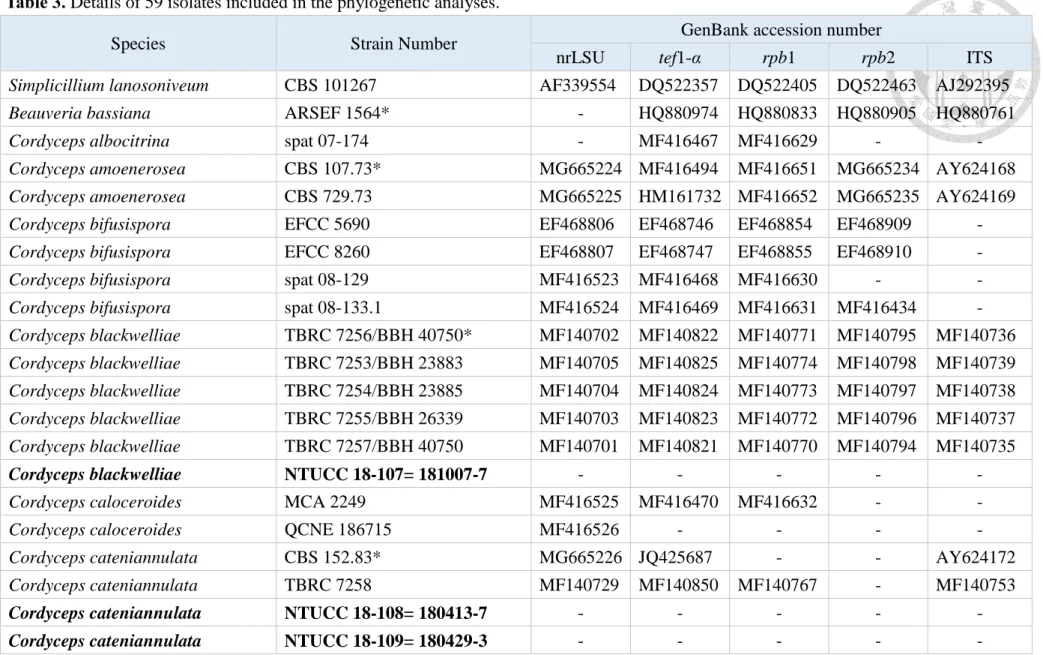
Task: Click accession JQ425687
Action: [x=675, y=558]
